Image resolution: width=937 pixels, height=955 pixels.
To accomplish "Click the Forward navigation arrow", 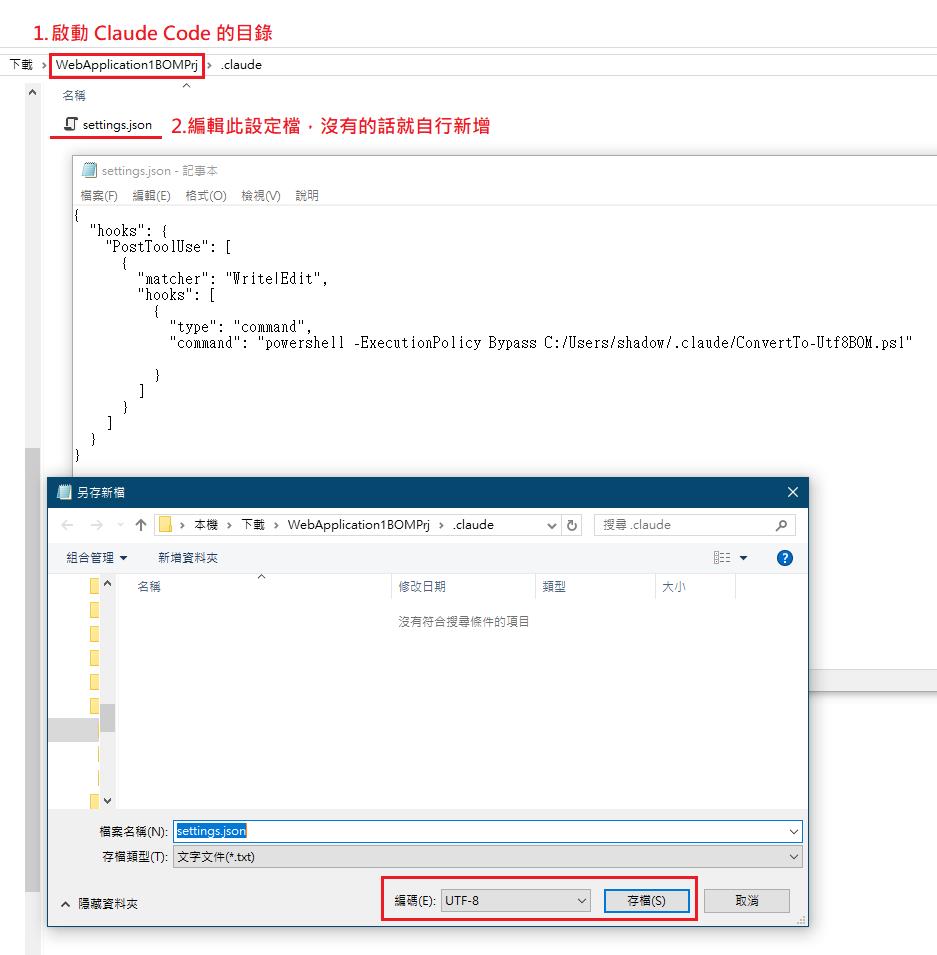I will coord(96,525).
